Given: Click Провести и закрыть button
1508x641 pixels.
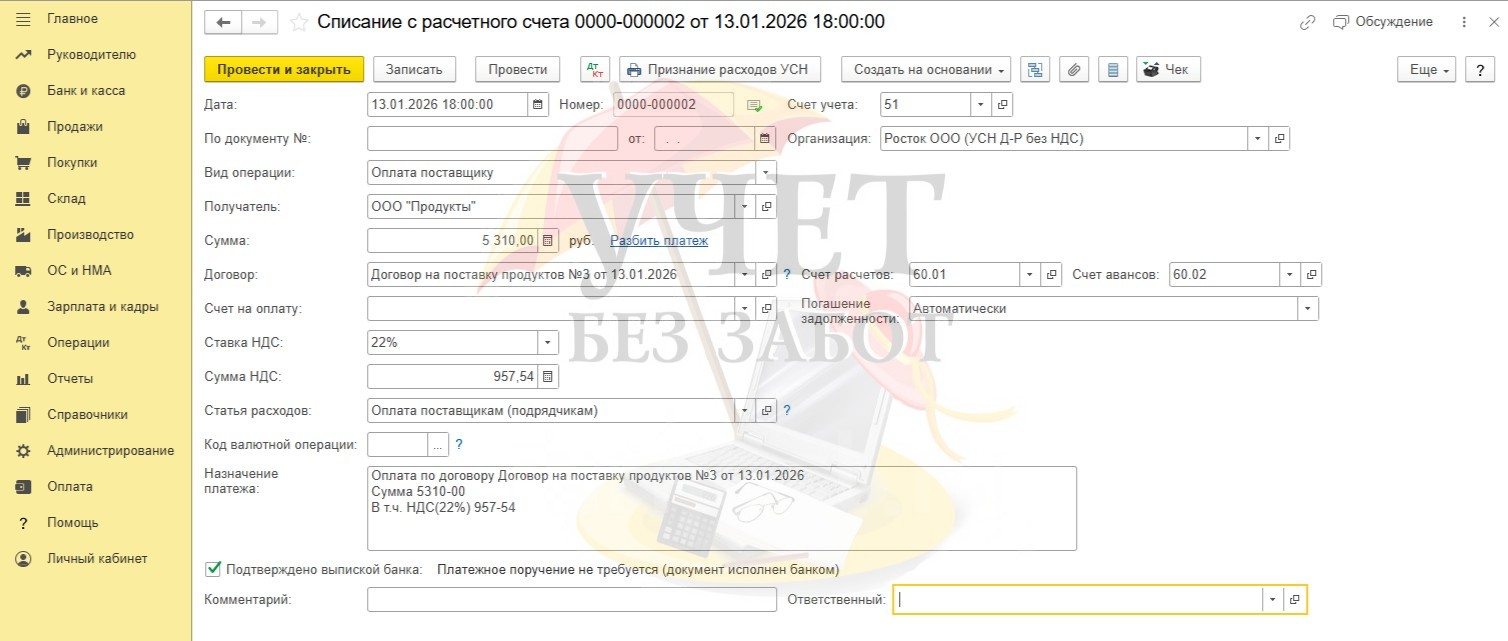Looking at the screenshot, I should (284, 69).
